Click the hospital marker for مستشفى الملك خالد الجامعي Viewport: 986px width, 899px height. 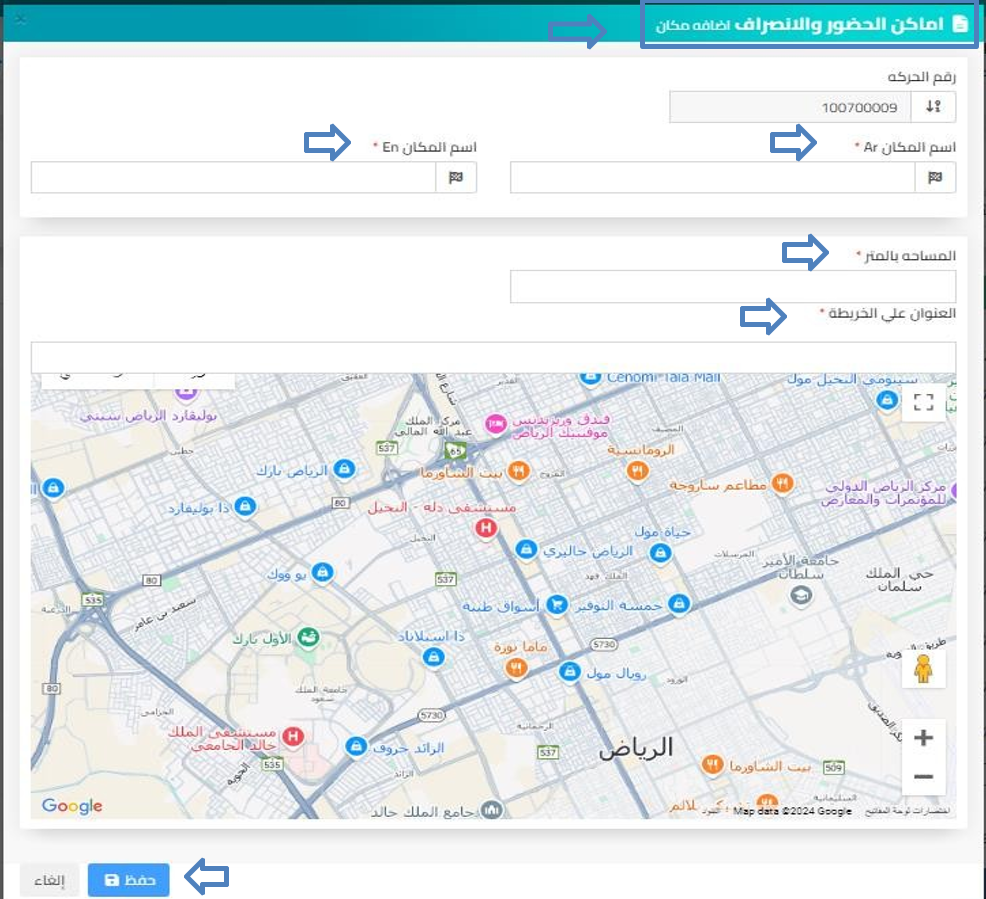coord(293,737)
